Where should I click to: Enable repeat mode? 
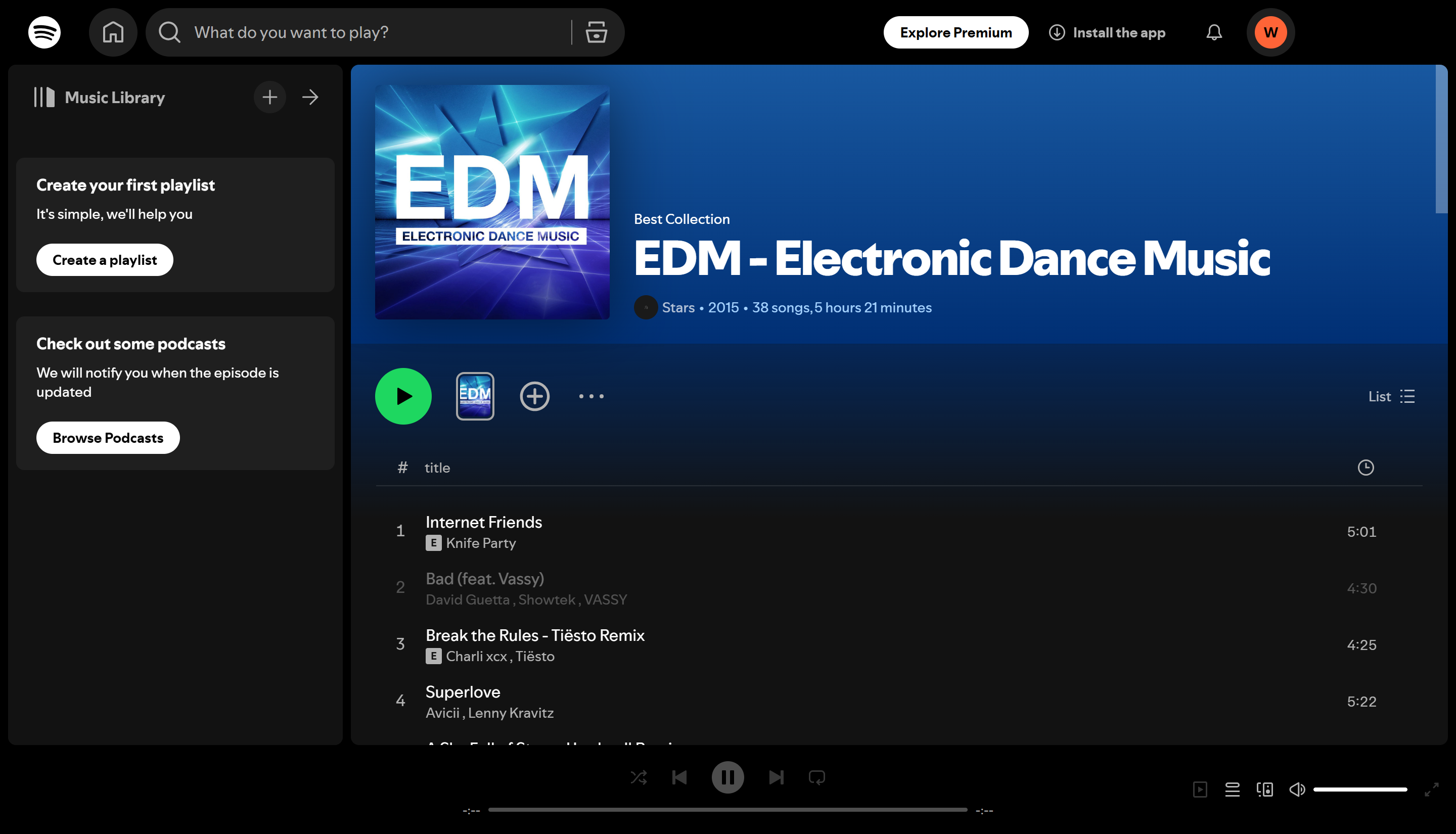coord(817,777)
